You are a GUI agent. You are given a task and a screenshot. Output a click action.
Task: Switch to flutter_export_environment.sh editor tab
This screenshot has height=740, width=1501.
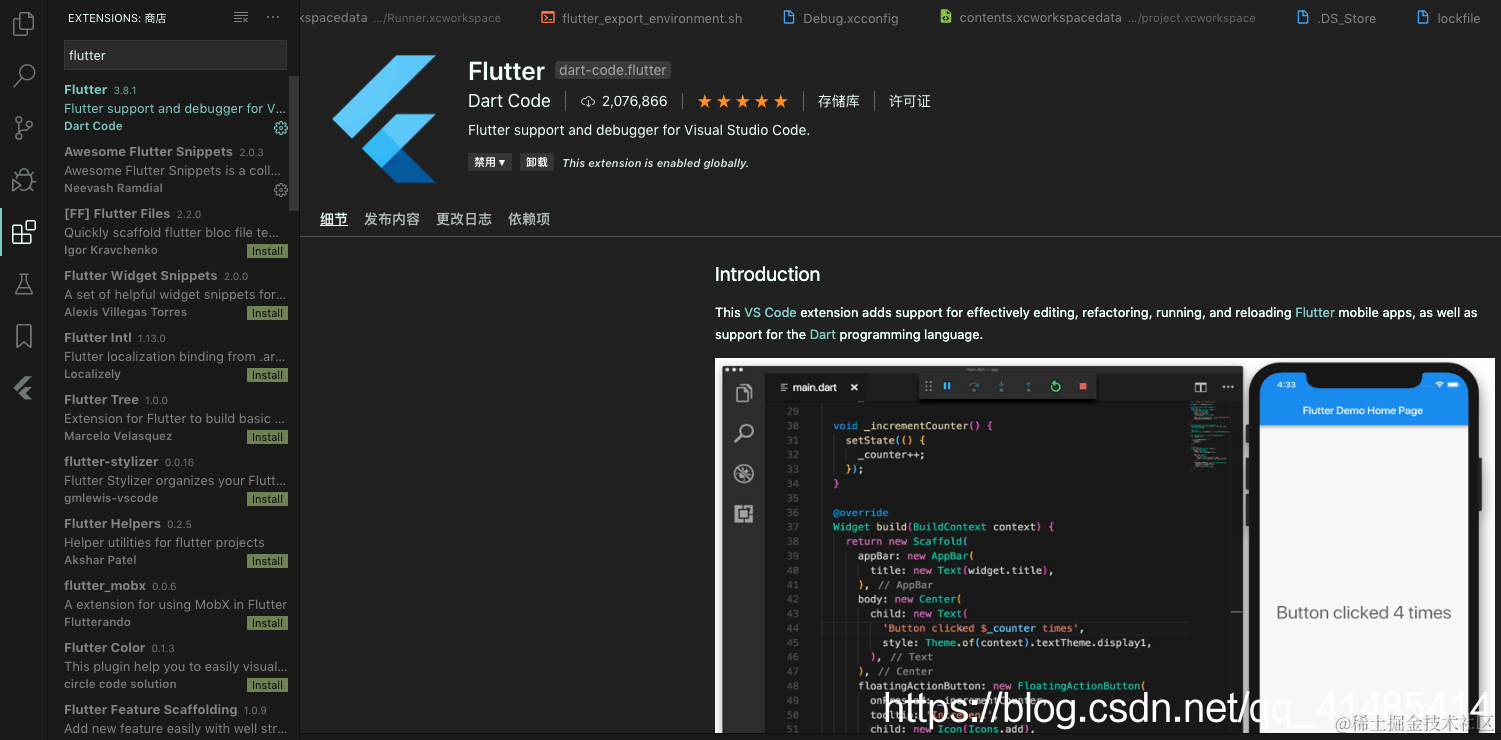pos(641,18)
